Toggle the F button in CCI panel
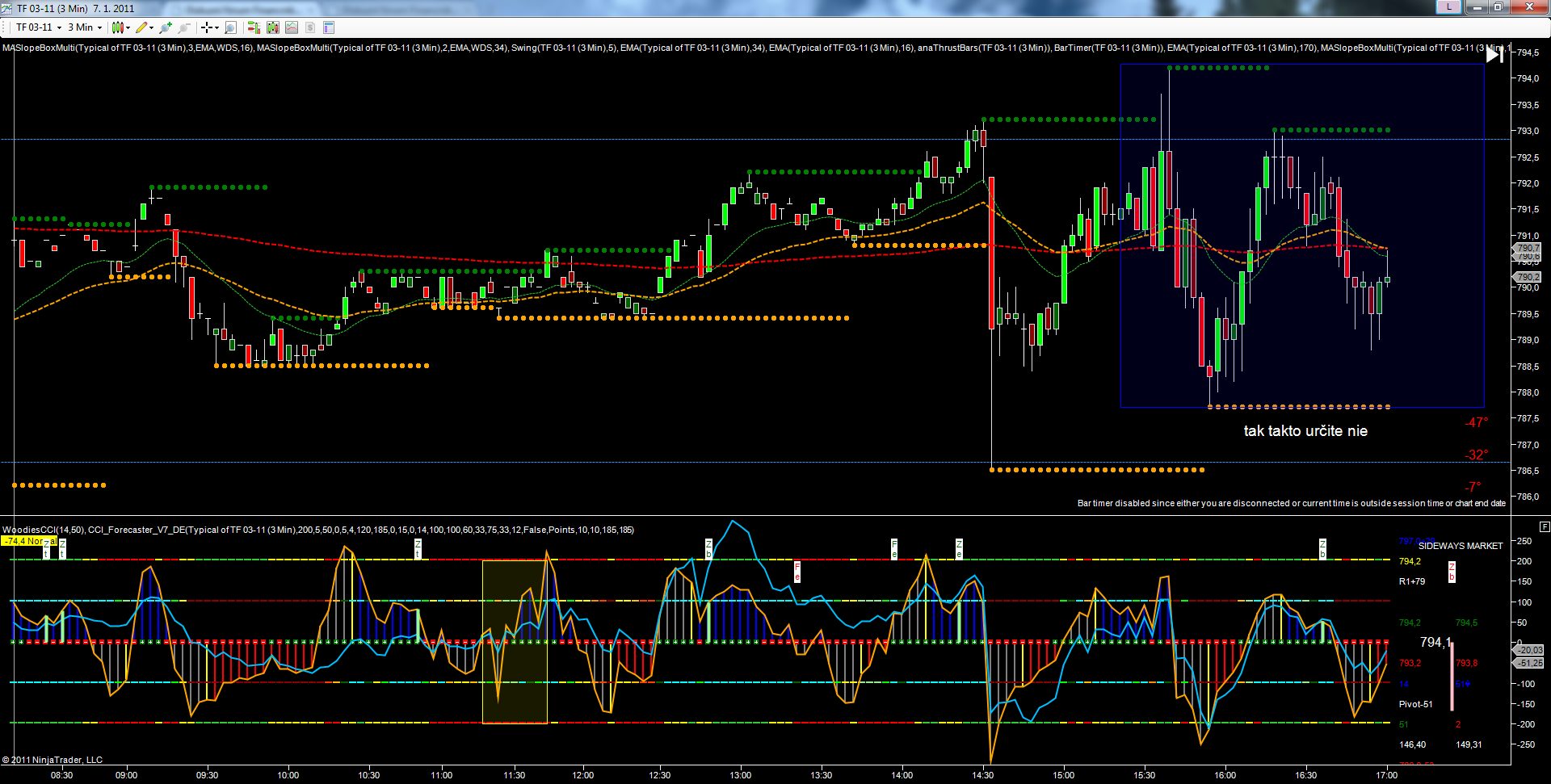Image resolution: width=1551 pixels, height=784 pixels. (1545, 526)
